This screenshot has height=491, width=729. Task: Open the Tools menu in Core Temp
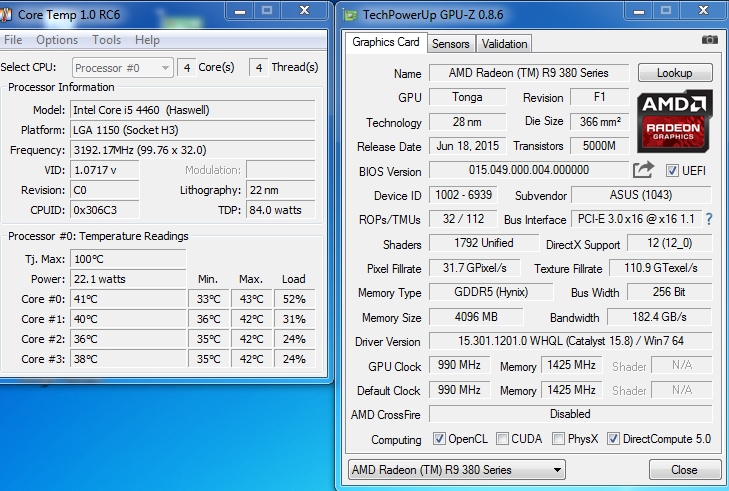pyautogui.click(x=106, y=40)
